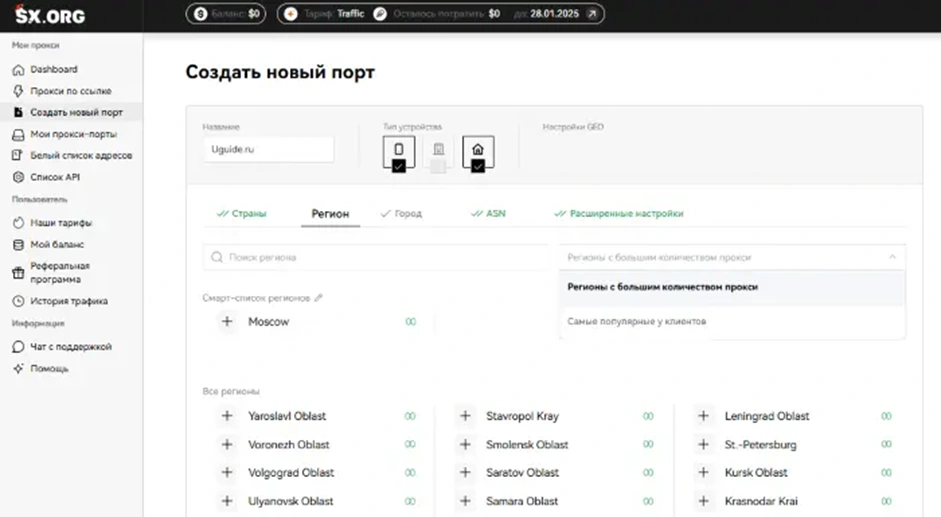This screenshot has width=941, height=517.
Task: Add Yaroslavl Oblast with plus icon
Action: [x=227, y=416]
